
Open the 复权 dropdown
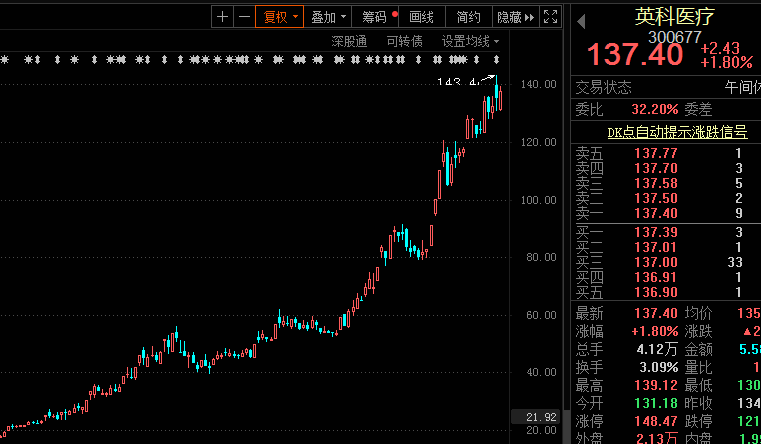[x=280, y=17]
